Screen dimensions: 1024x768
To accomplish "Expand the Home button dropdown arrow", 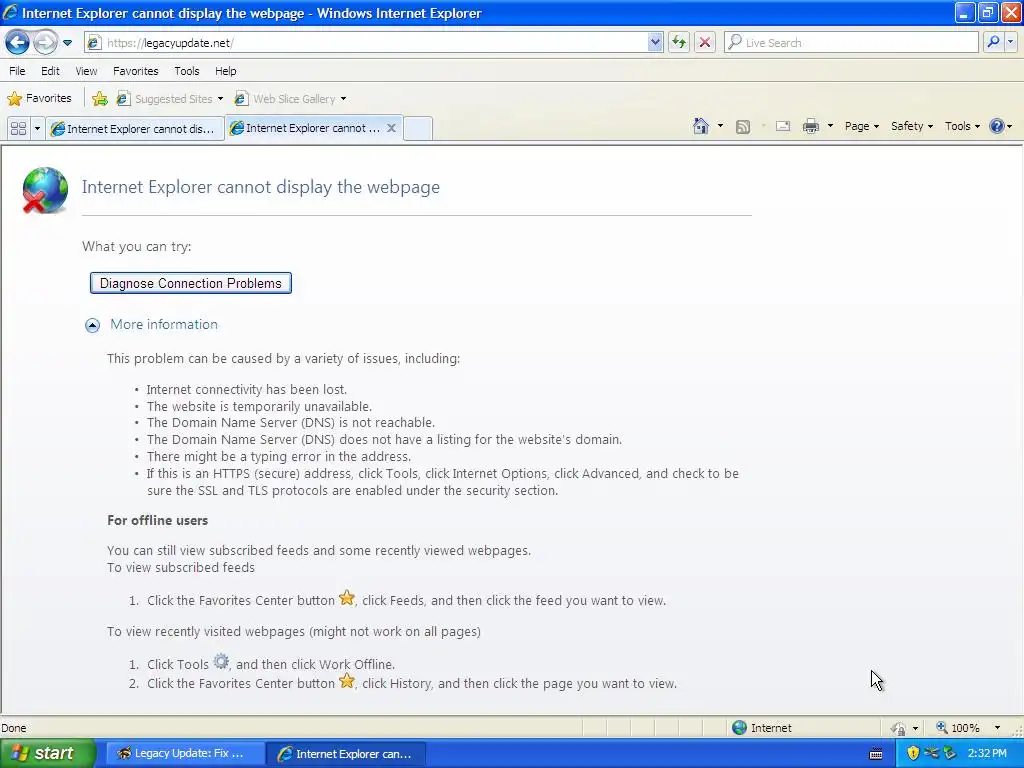I will [x=720, y=126].
